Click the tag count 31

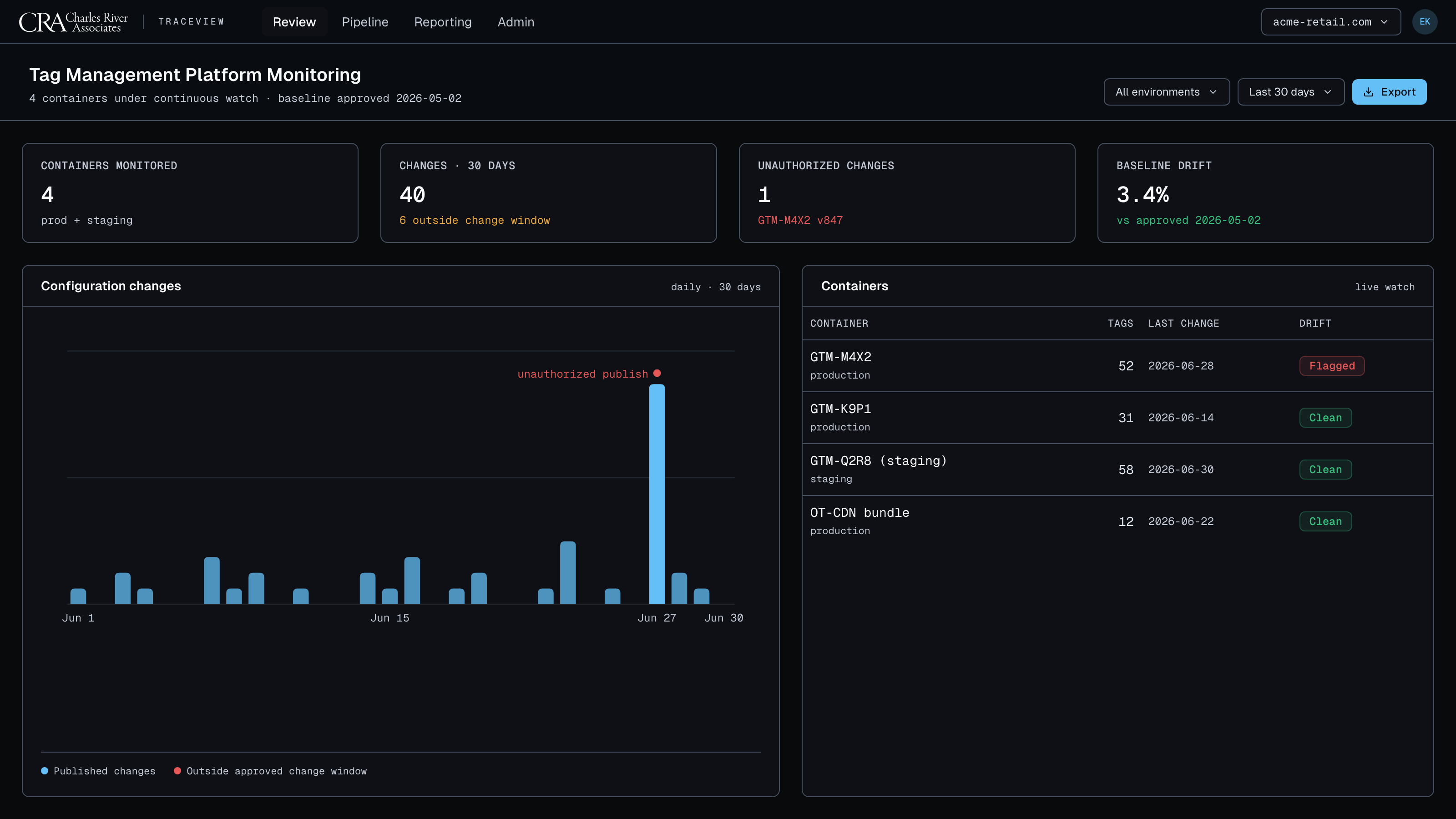tap(1126, 418)
